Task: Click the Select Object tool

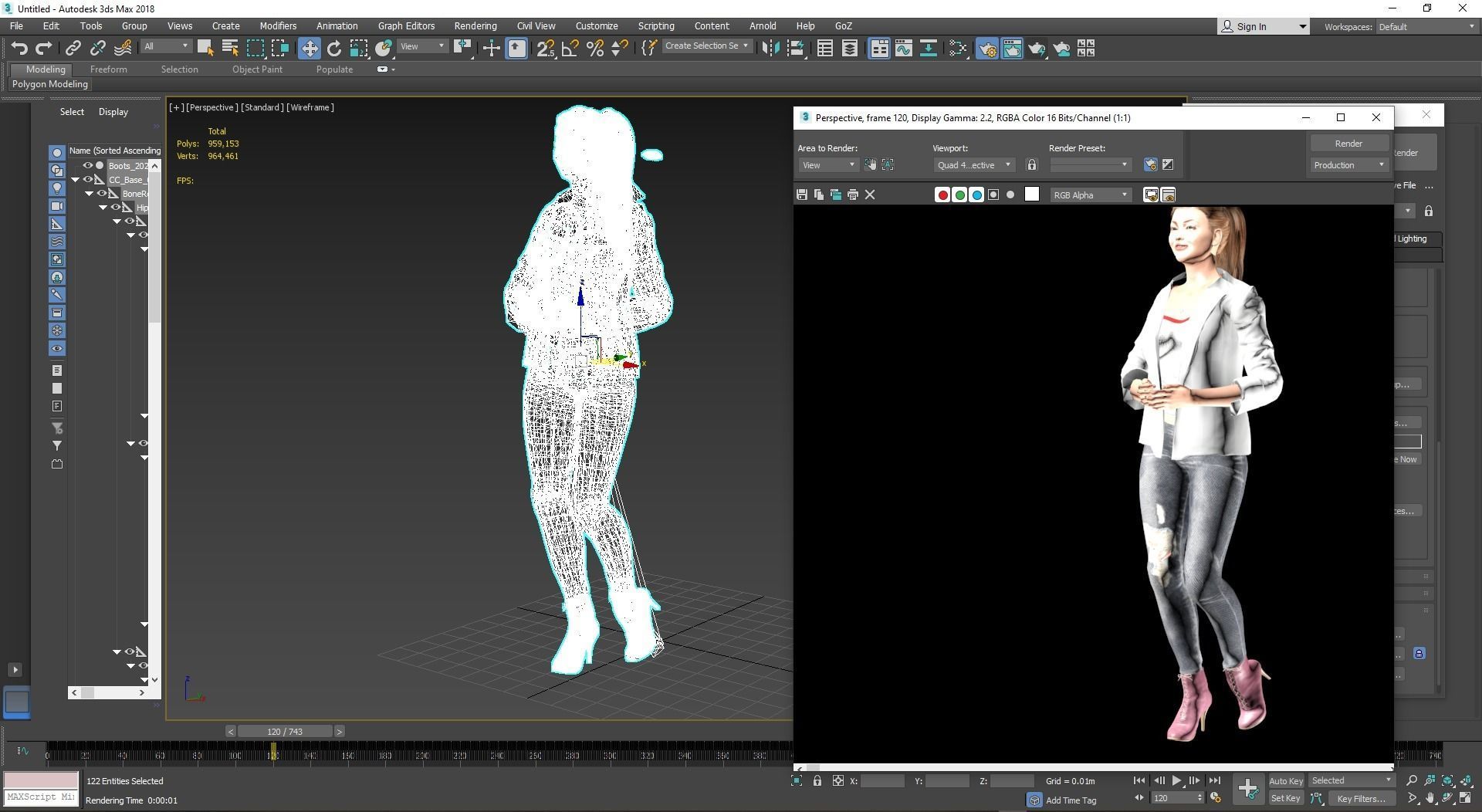Action: (x=205, y=49)
